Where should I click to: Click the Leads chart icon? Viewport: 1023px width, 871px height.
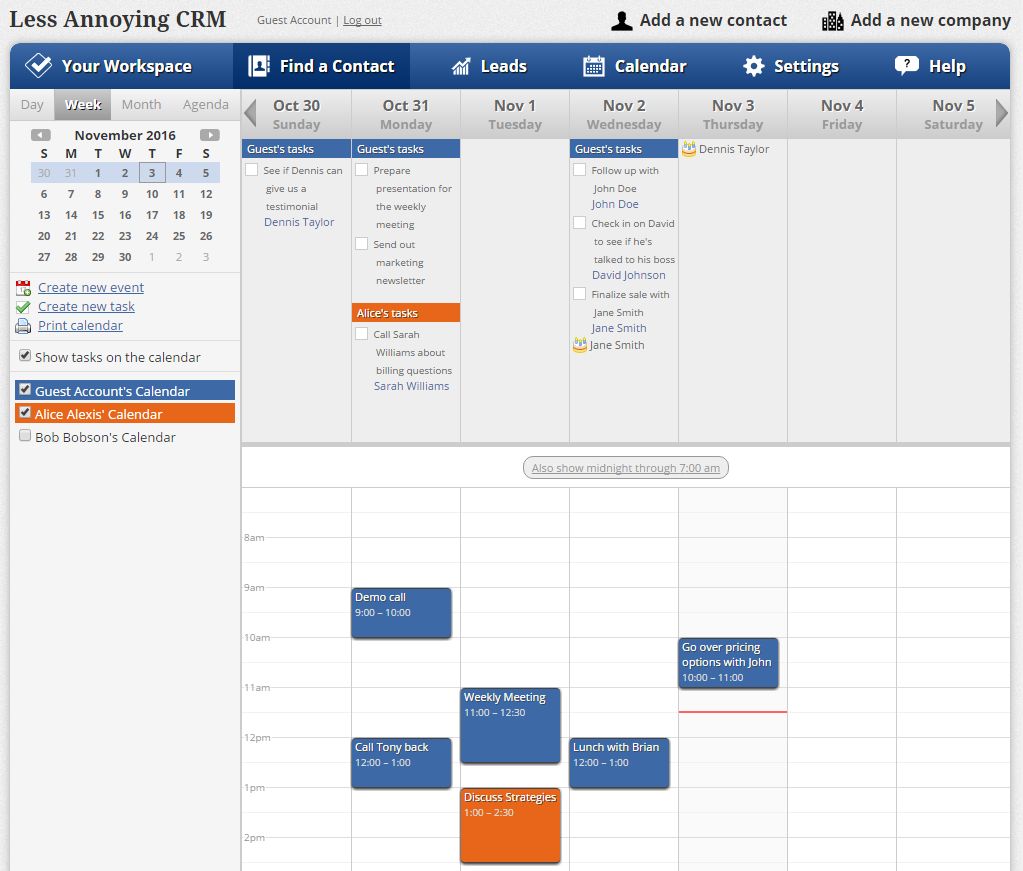coord(461,66)
